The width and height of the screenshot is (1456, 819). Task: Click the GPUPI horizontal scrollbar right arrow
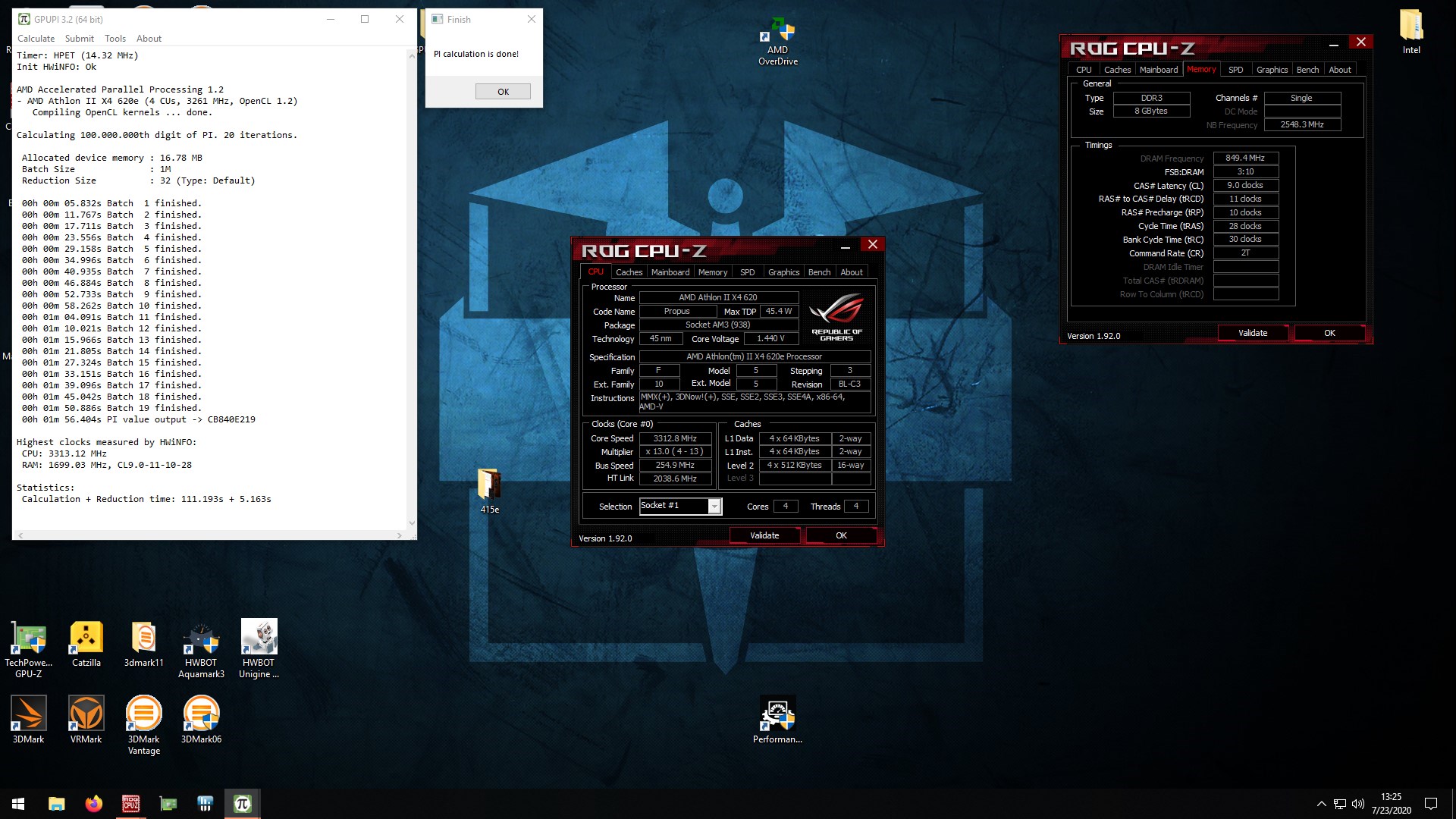click(x=400, y=535)
